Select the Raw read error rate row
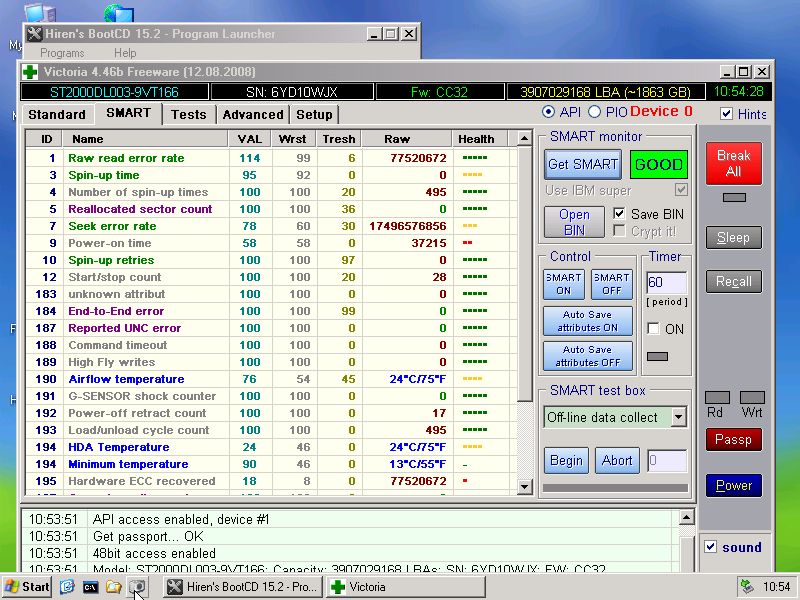 [271, 158]
